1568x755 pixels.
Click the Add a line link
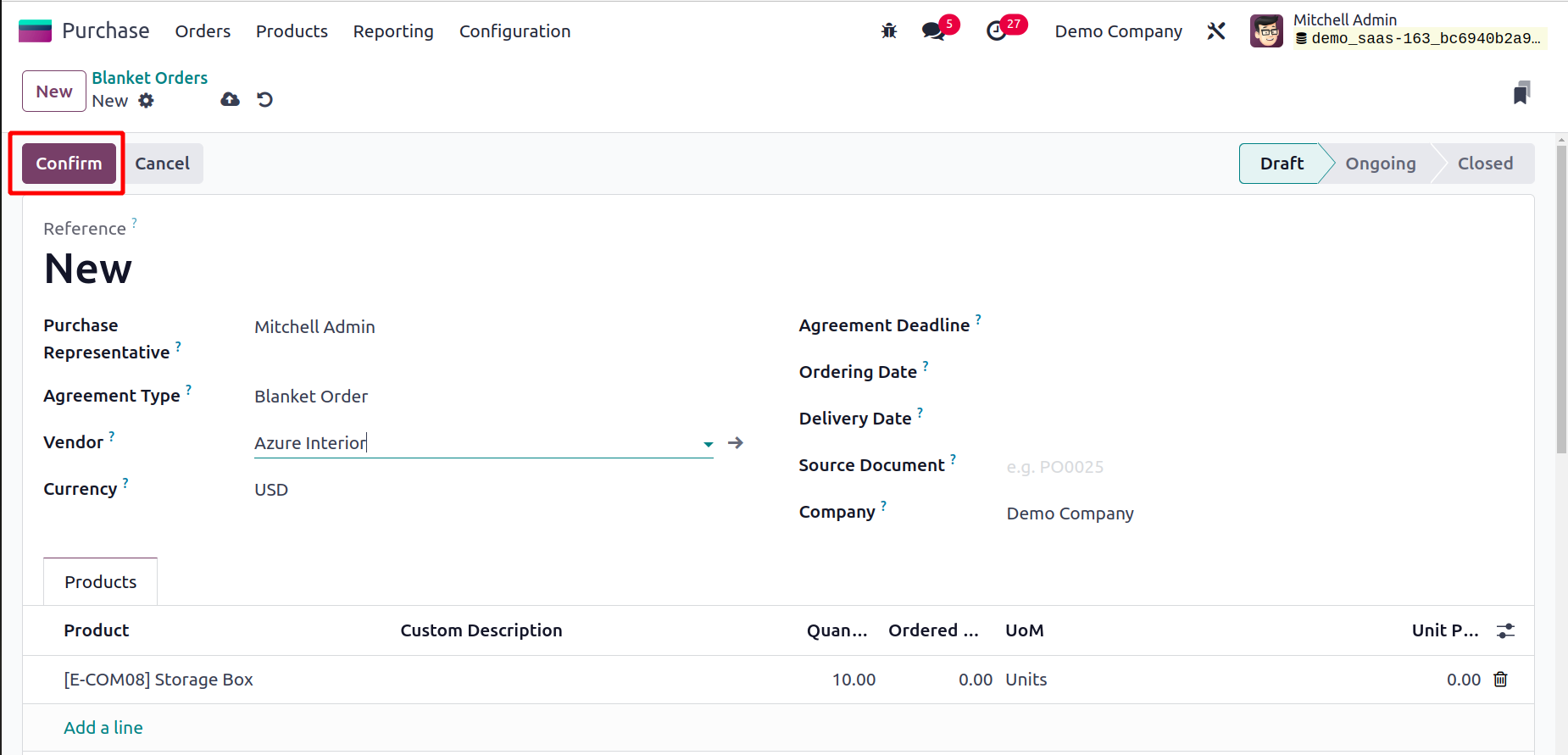coord(103,728)
